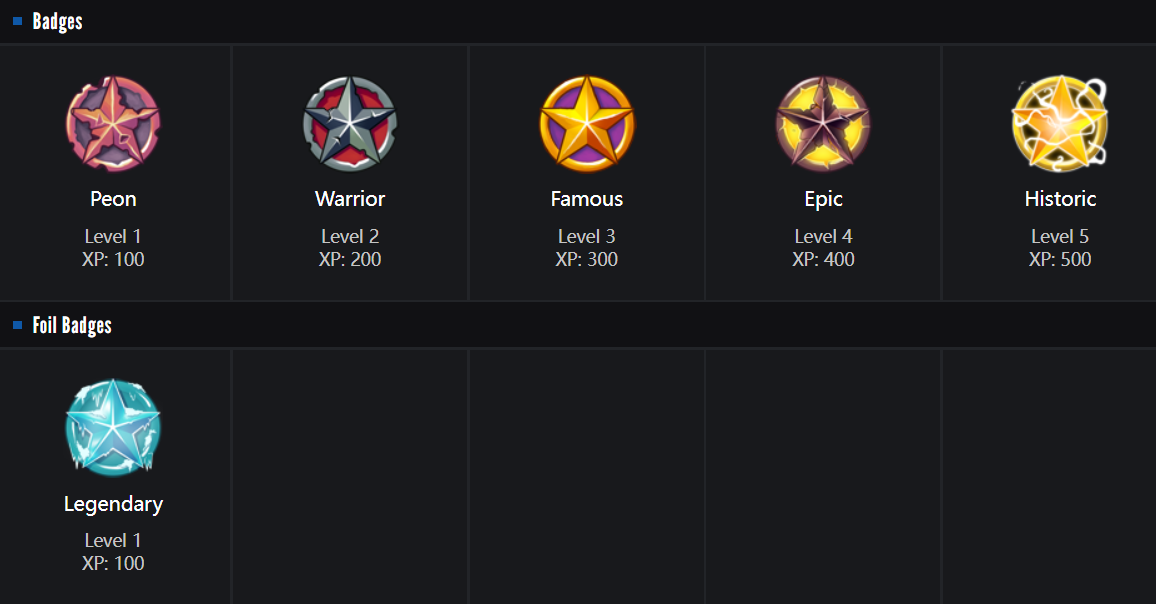Click the Peon cracked star badge icon
1156x604 pixels.
coord(113,124)
